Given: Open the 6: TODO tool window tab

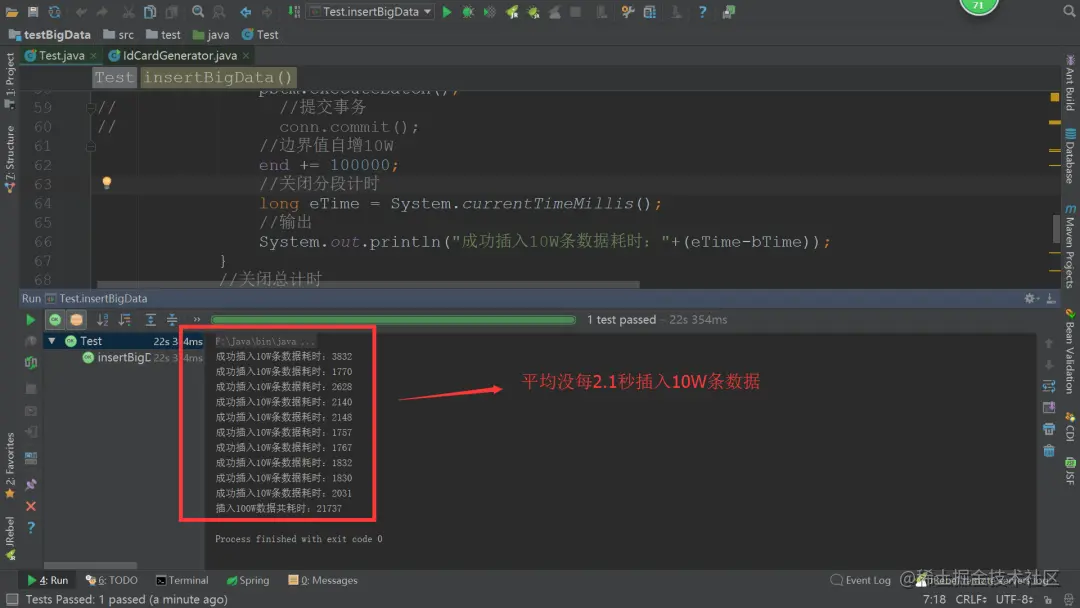Looking at the screenshot, I should [x=112, y=580].
